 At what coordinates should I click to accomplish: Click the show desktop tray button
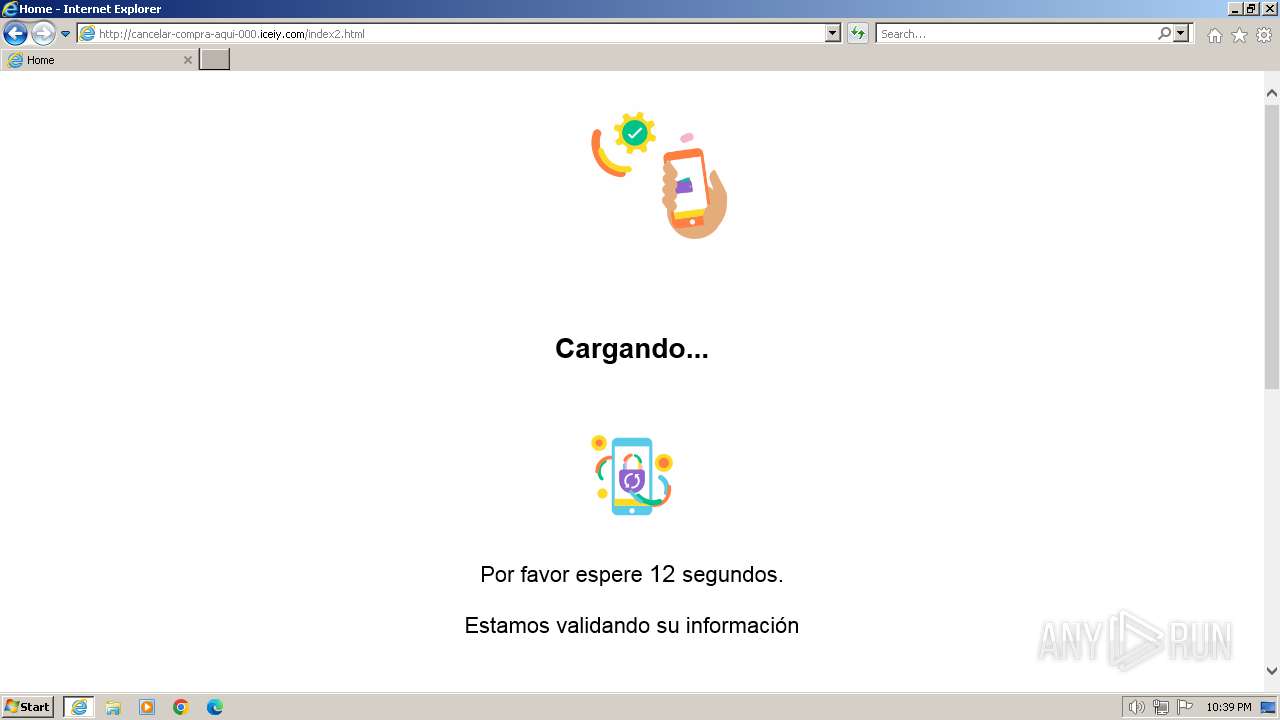(x=1269, y=707)
